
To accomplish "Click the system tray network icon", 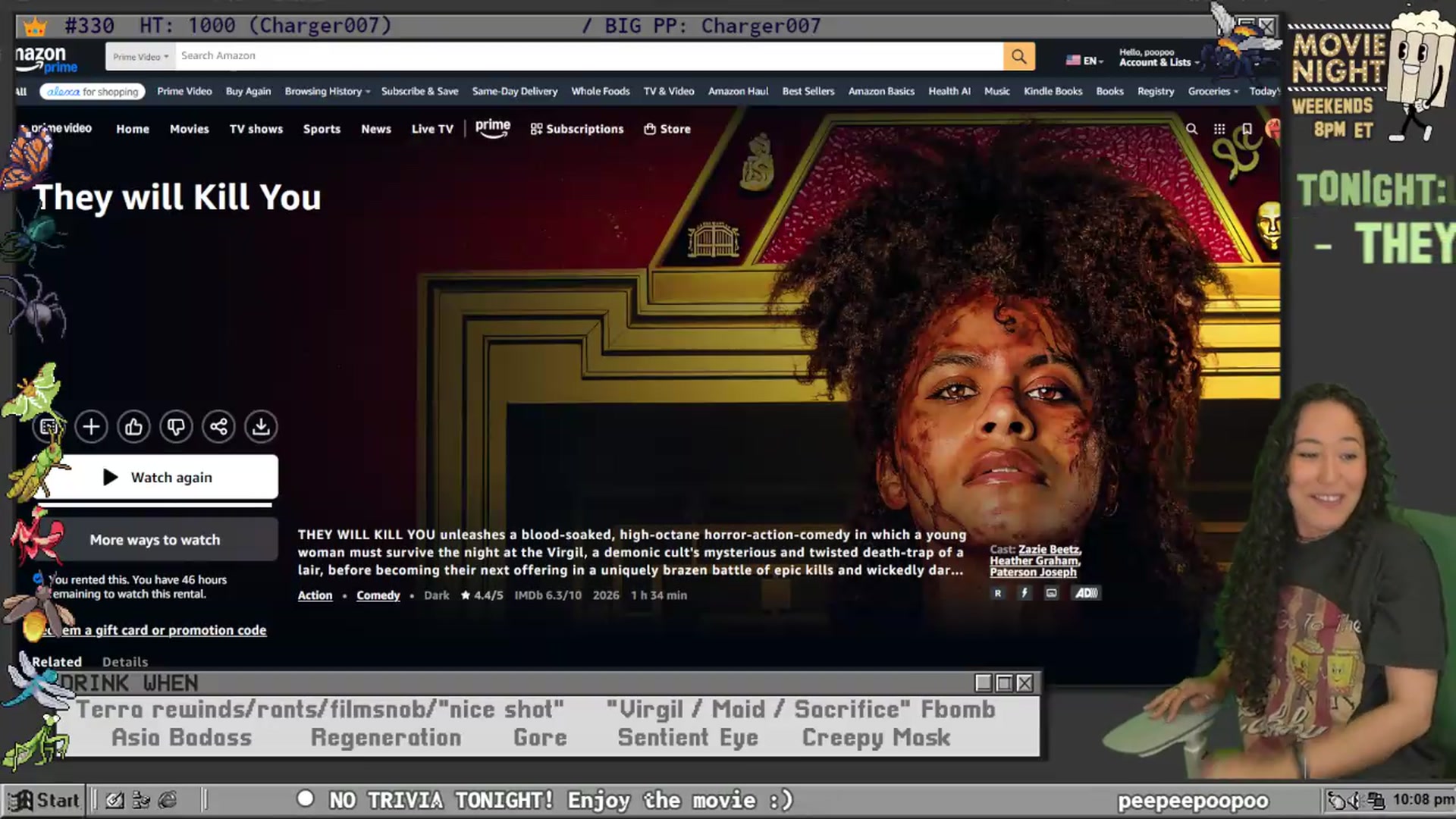I will point(1376,800).
